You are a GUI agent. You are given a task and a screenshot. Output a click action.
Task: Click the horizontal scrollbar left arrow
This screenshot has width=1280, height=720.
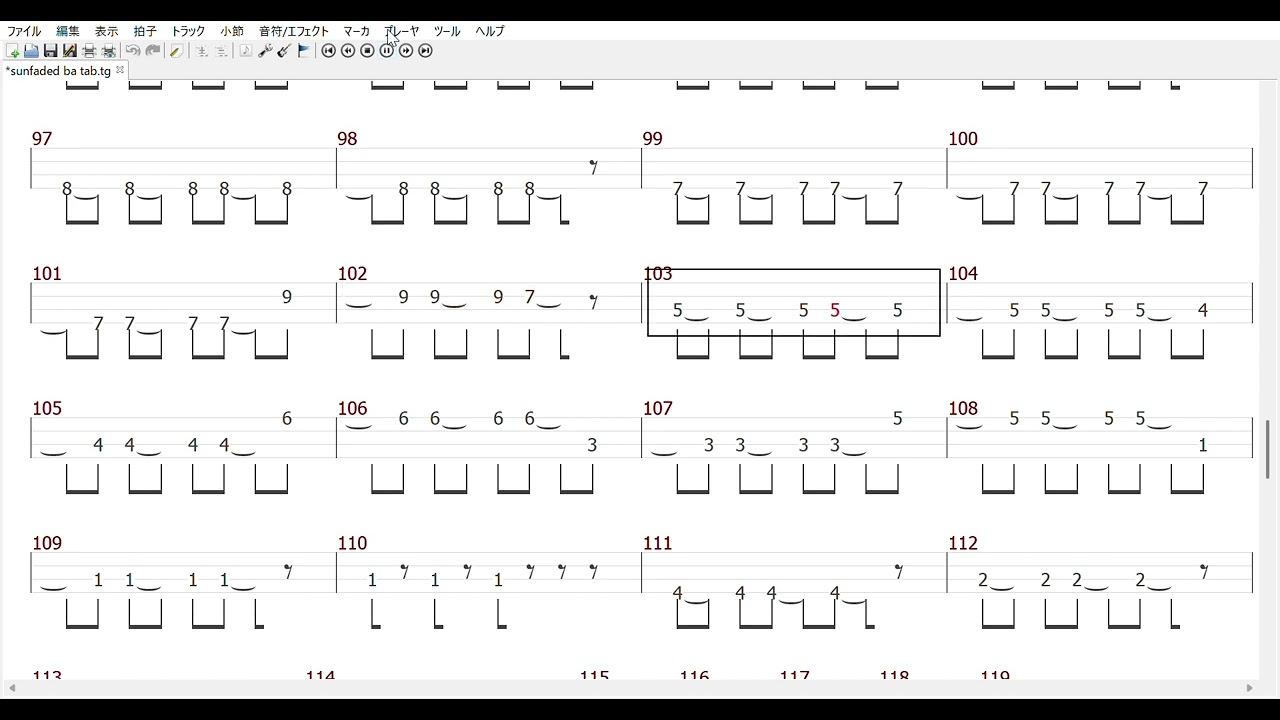tap(12, 688)
